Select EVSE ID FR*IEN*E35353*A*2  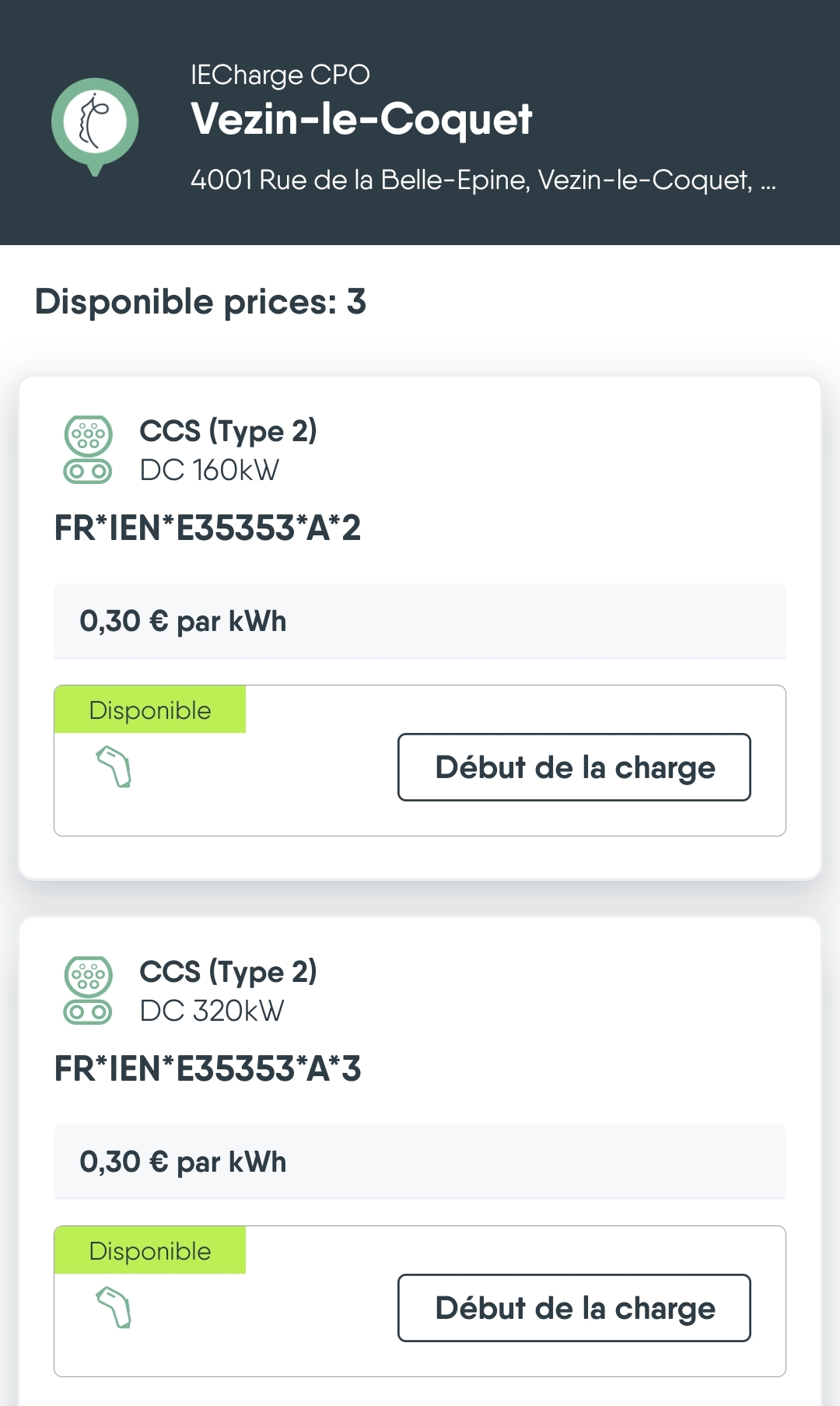(x=208, y=528)
